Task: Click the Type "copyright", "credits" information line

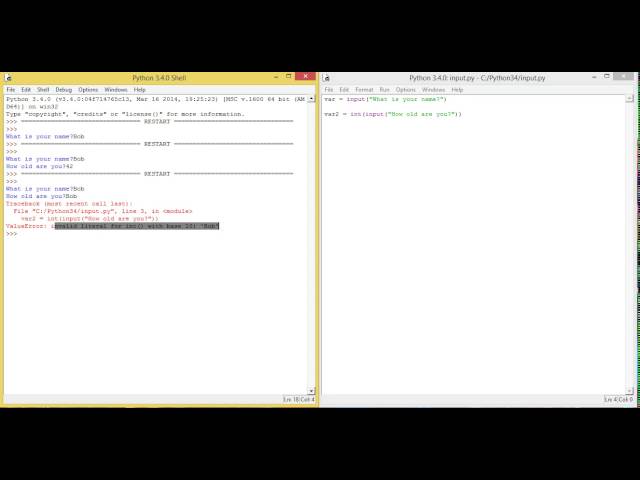Action: pos(125,114)
